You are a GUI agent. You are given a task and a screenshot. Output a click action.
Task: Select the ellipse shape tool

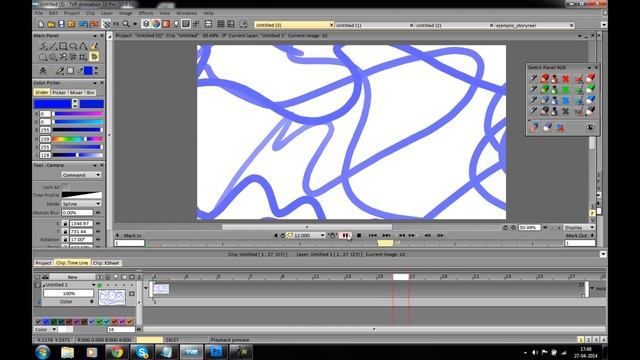pyautogui.click(x=73, y=46)
